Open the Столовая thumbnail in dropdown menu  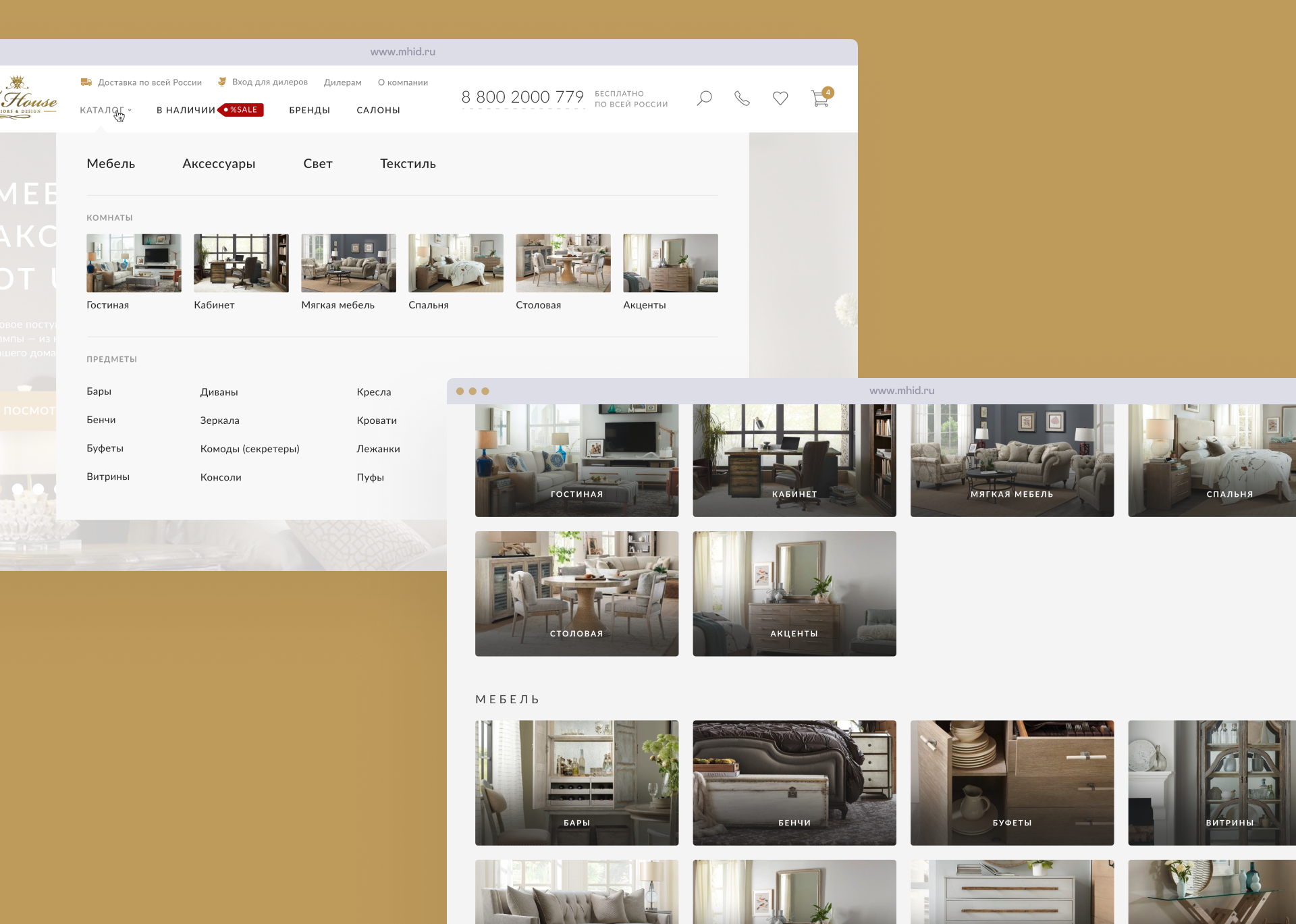pos(563,263)
